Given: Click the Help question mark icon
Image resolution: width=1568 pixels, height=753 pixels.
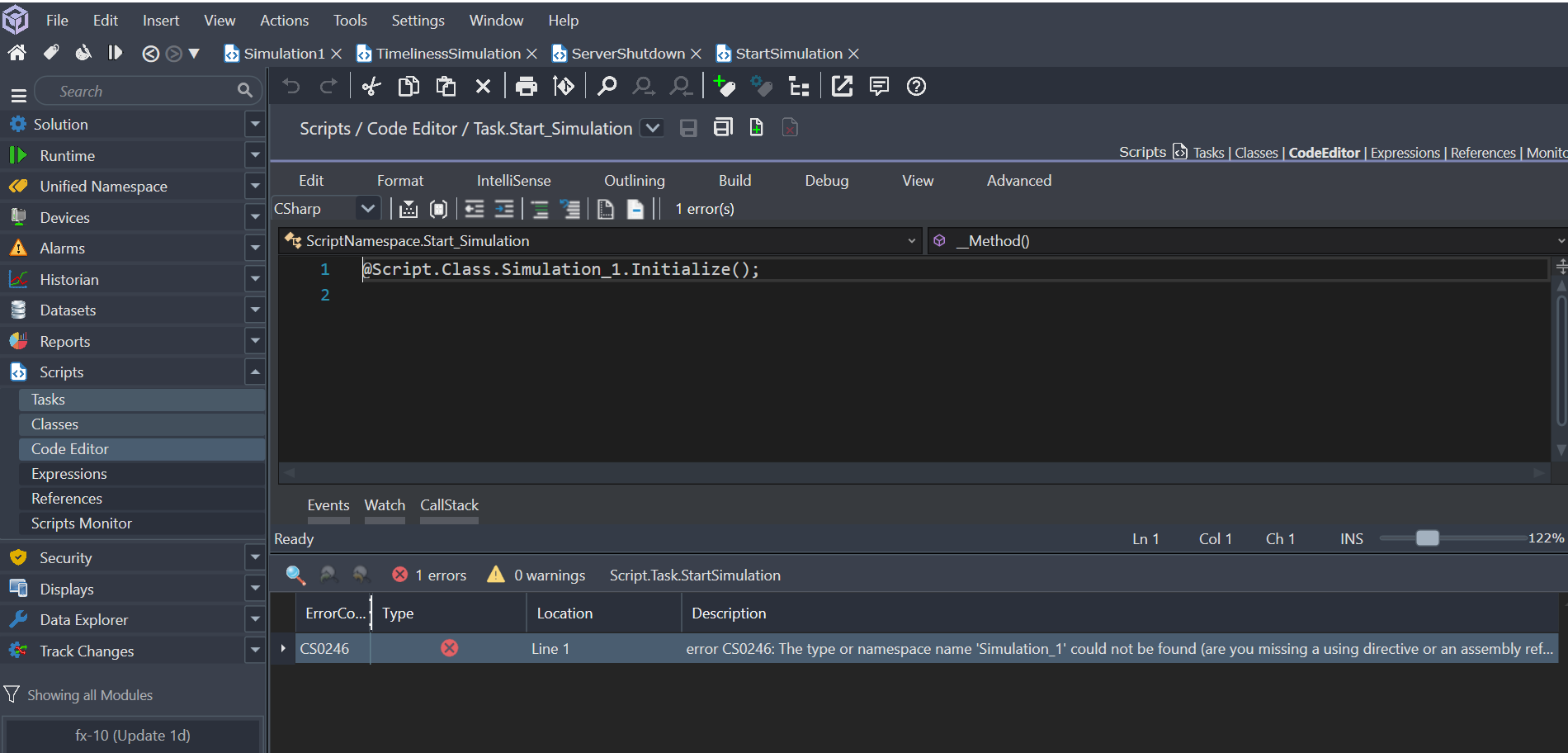Looking at the screenshot, I should pyautogui.click(x=916, y=87).
